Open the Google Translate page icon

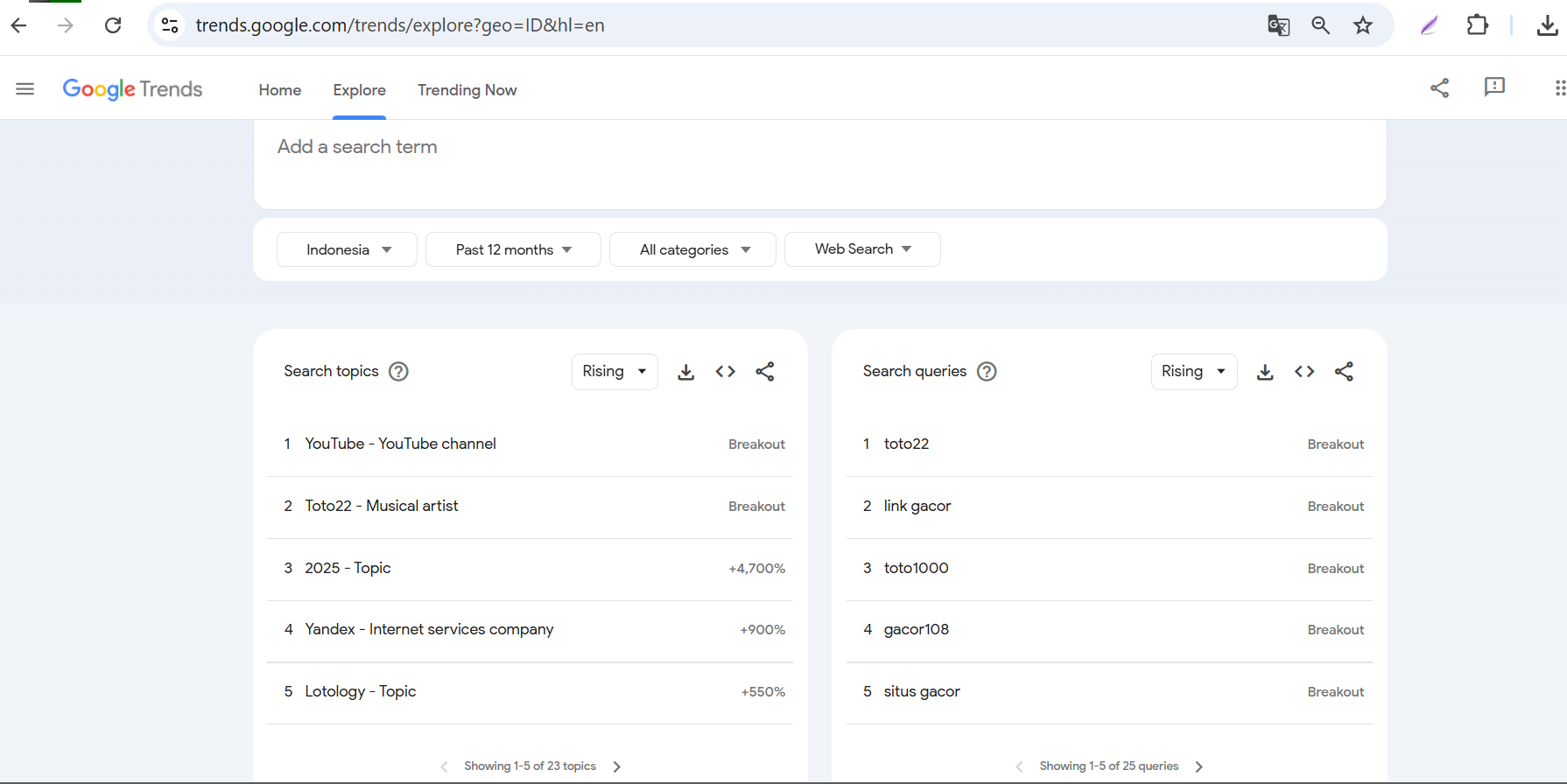click(1279, 25)
